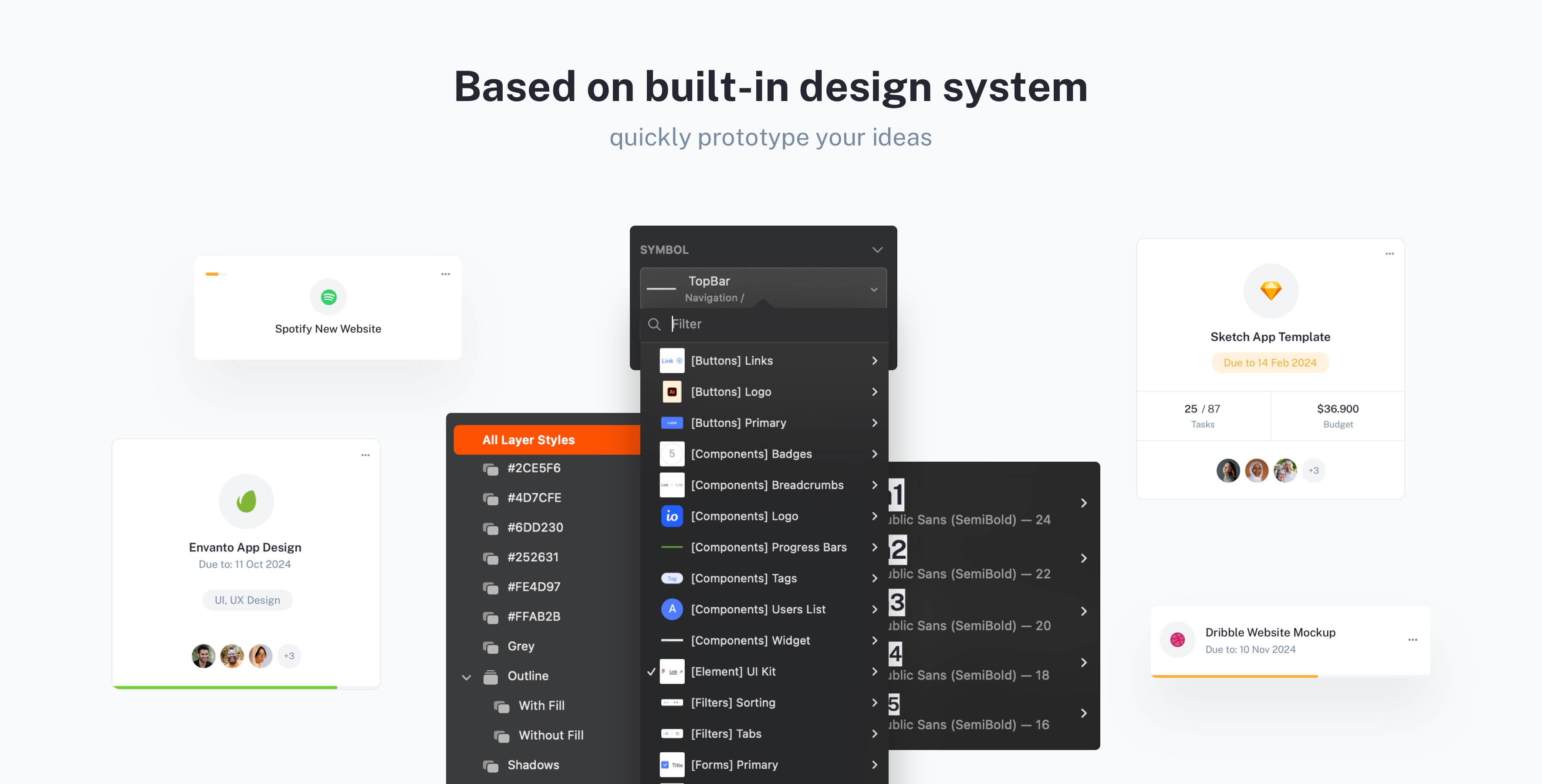Screen dimensions: 1542x784
Task: Open three-dot menu on Spotify card
Action: [445, 274]
